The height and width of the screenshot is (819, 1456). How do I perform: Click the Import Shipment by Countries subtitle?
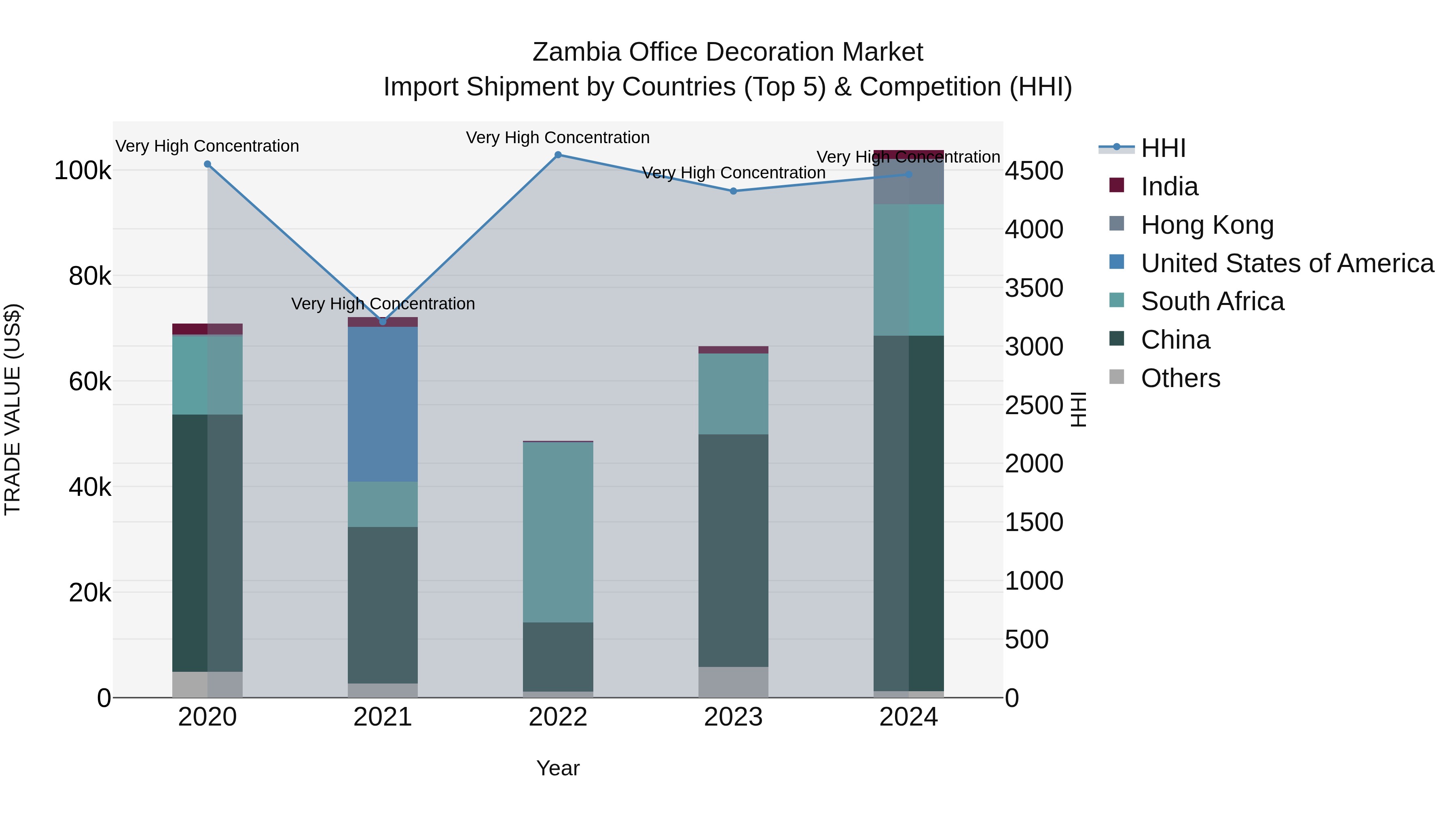point(728,87)
